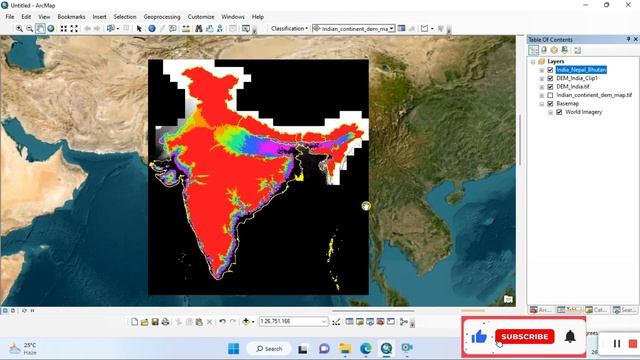Open the Geoprocessing menu
Screen dimensions: 640x360
pyautogui.click(x=162, y=17)
